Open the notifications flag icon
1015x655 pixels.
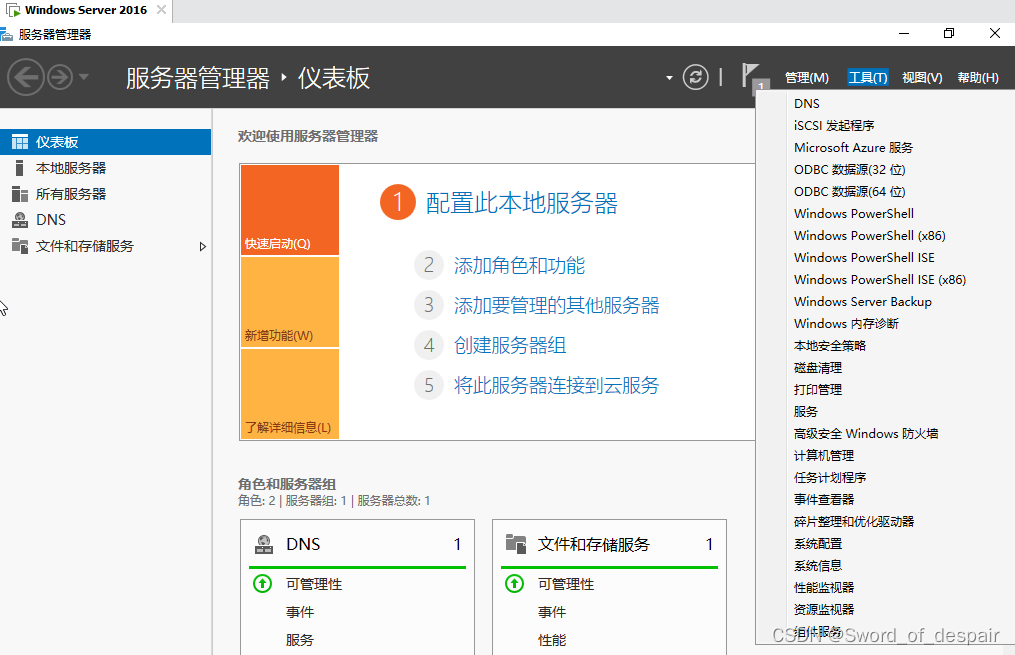click(750, 75)
